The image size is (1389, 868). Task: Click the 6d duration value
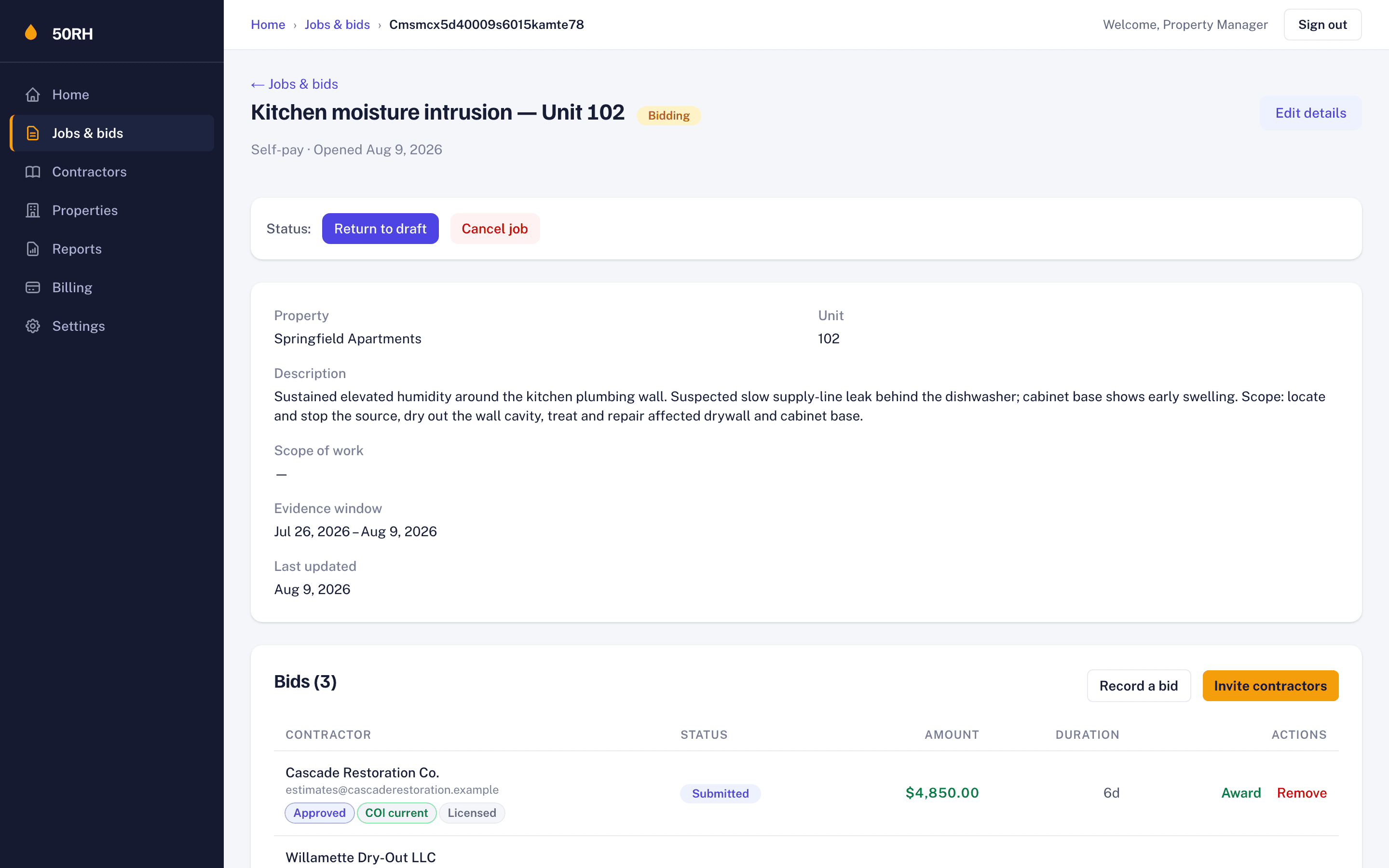pos(1111,793)
